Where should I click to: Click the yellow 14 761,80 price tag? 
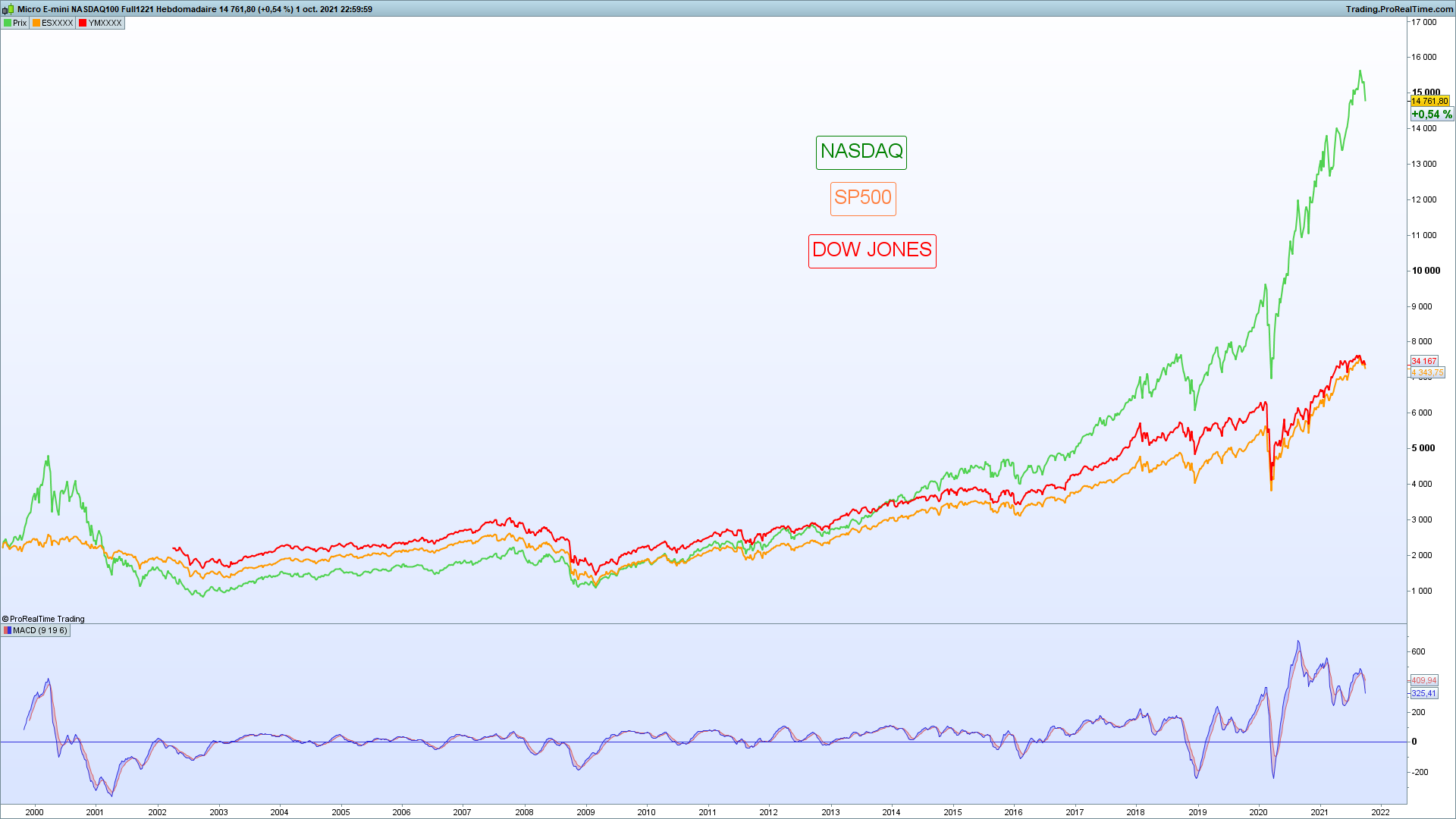coord(1429,102)
